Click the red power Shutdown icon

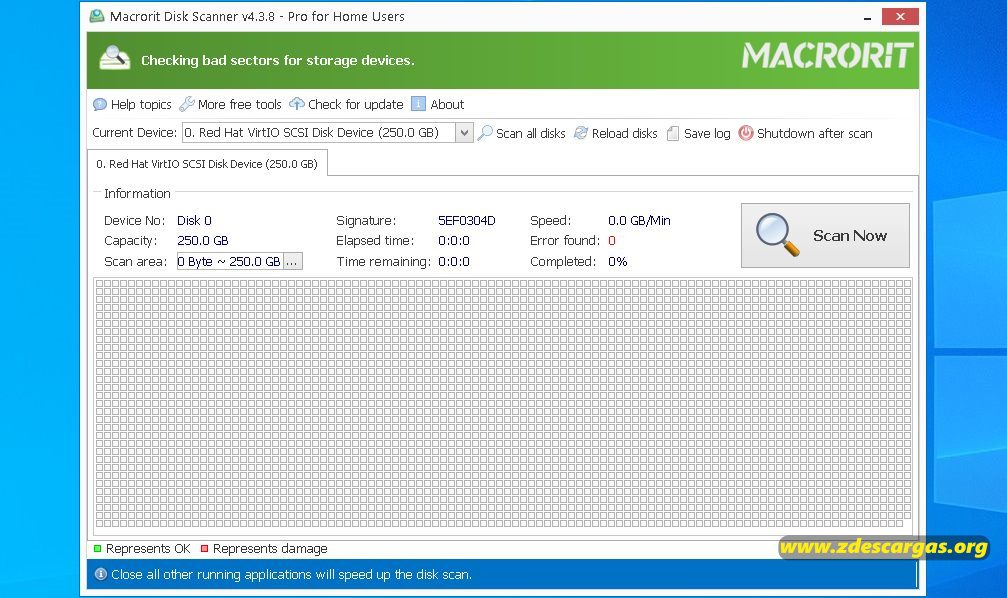click(x=746, y=133)
